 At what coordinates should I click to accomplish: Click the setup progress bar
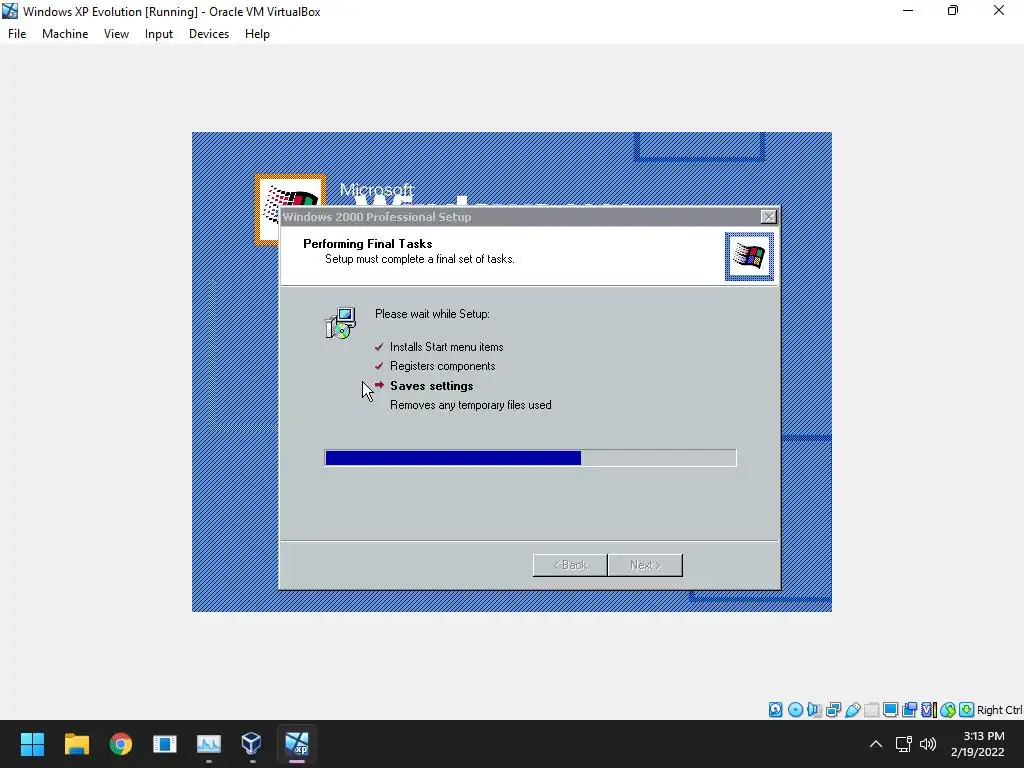coord(530,458)
